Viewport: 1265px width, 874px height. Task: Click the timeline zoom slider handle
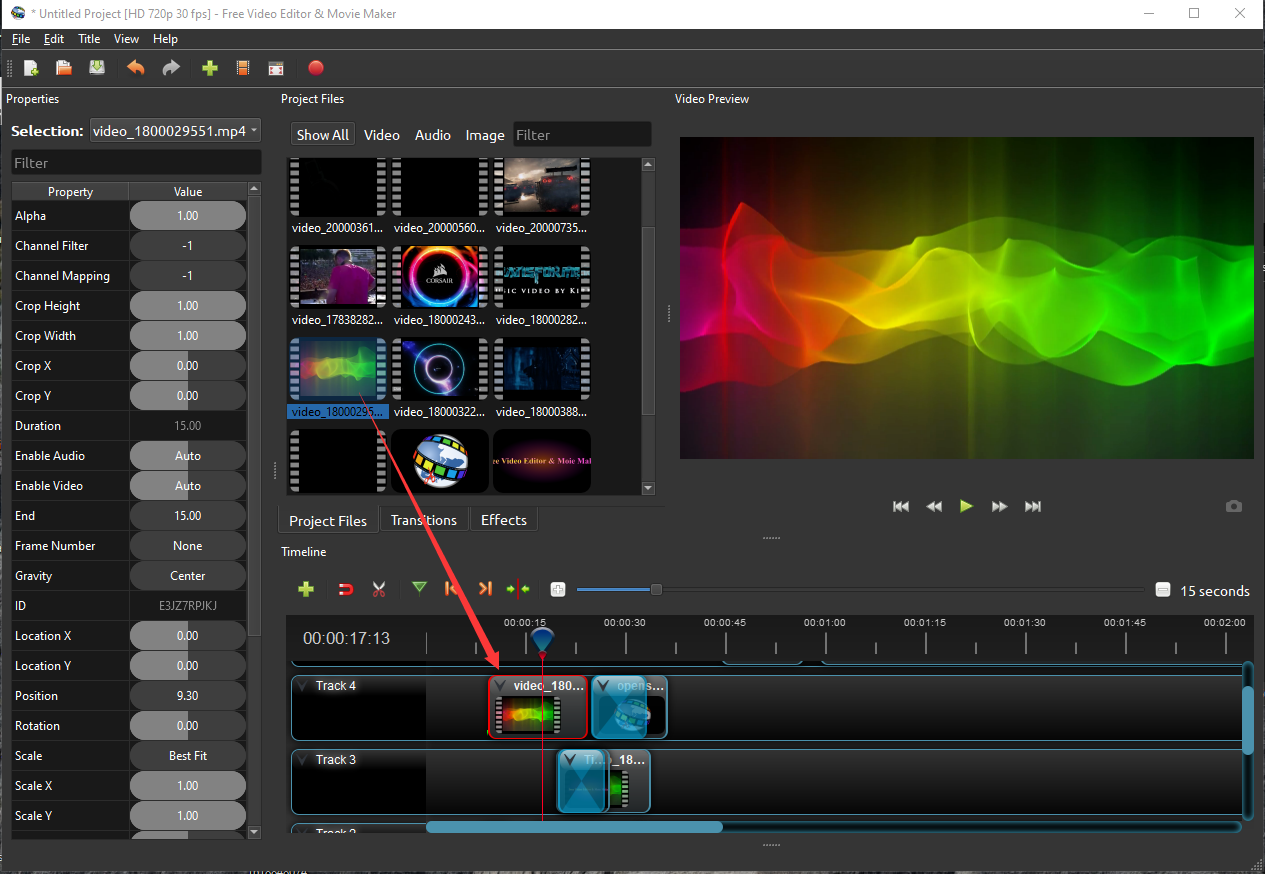pyautogui.click(x=656, y=590)
